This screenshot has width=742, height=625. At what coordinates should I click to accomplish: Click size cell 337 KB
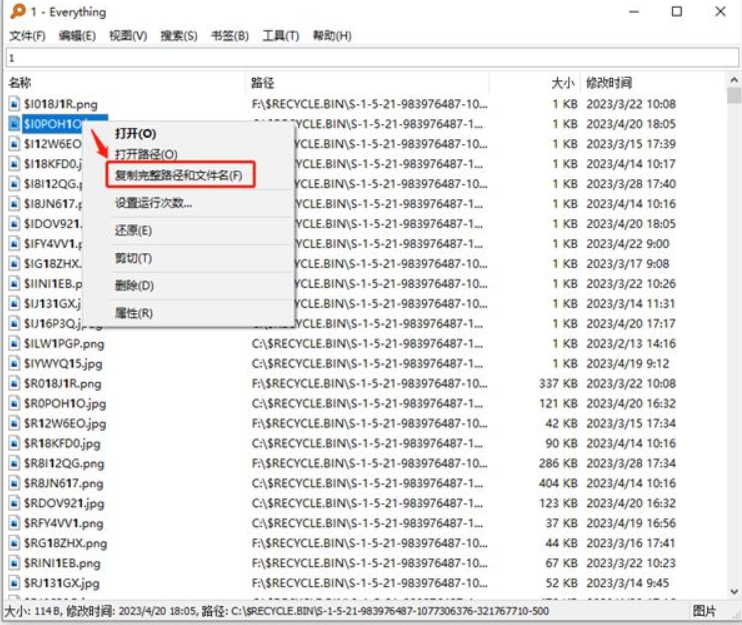point(558,384)
